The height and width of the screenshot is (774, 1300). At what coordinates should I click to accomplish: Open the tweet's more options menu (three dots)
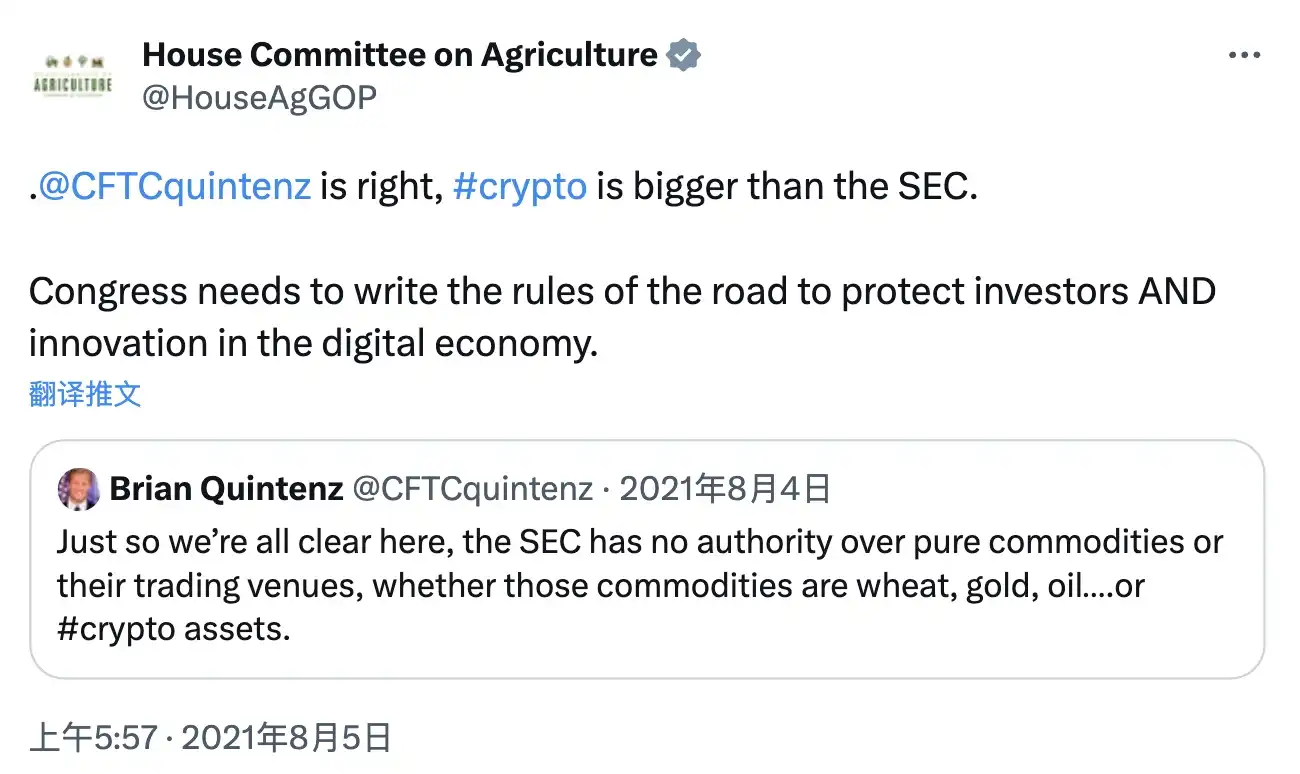(x=1245, y=55)
